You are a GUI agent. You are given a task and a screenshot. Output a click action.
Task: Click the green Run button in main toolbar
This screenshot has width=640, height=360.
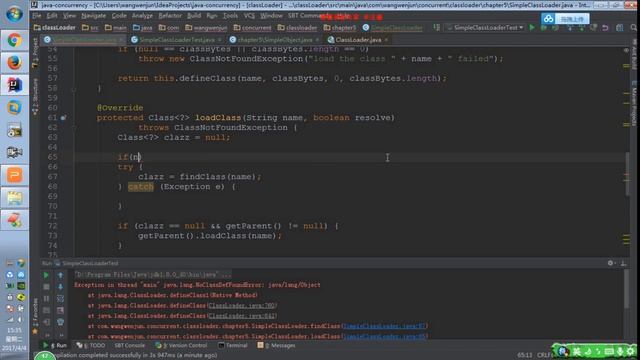[532, 28]
